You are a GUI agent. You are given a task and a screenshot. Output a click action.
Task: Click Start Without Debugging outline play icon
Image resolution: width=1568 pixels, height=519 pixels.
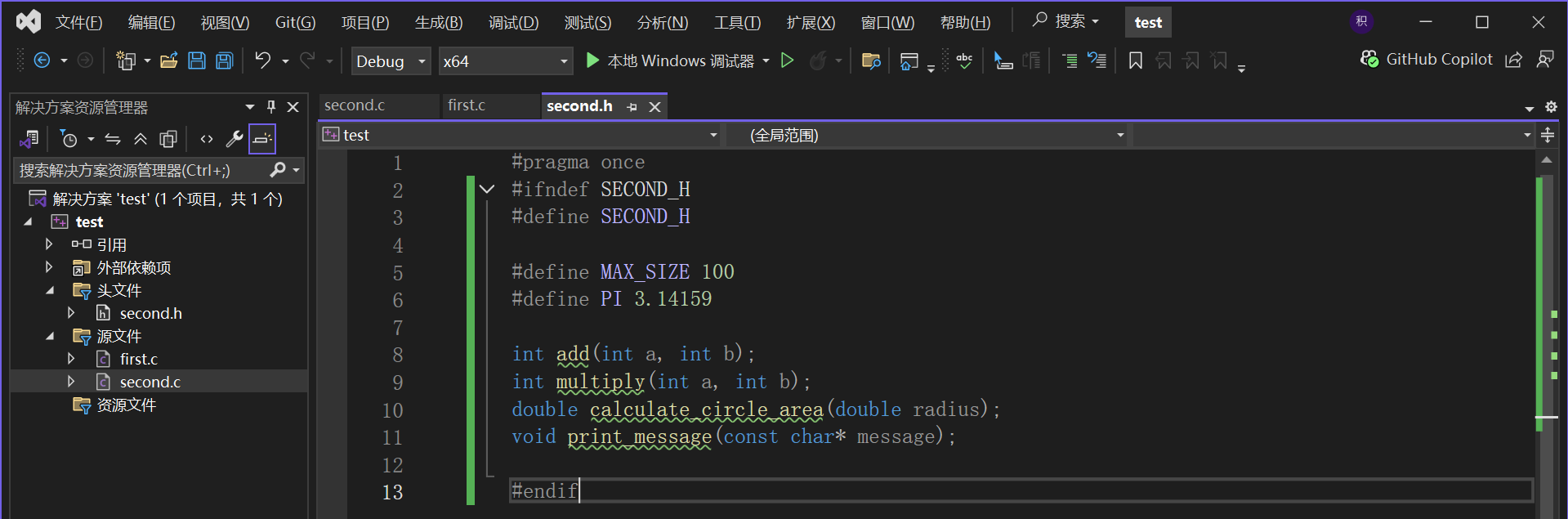click(x=787, y=60)
